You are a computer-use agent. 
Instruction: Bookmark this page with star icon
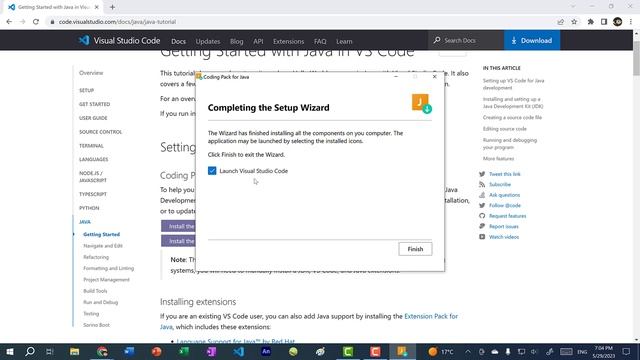pyautogui.click(x=574, y=22)
